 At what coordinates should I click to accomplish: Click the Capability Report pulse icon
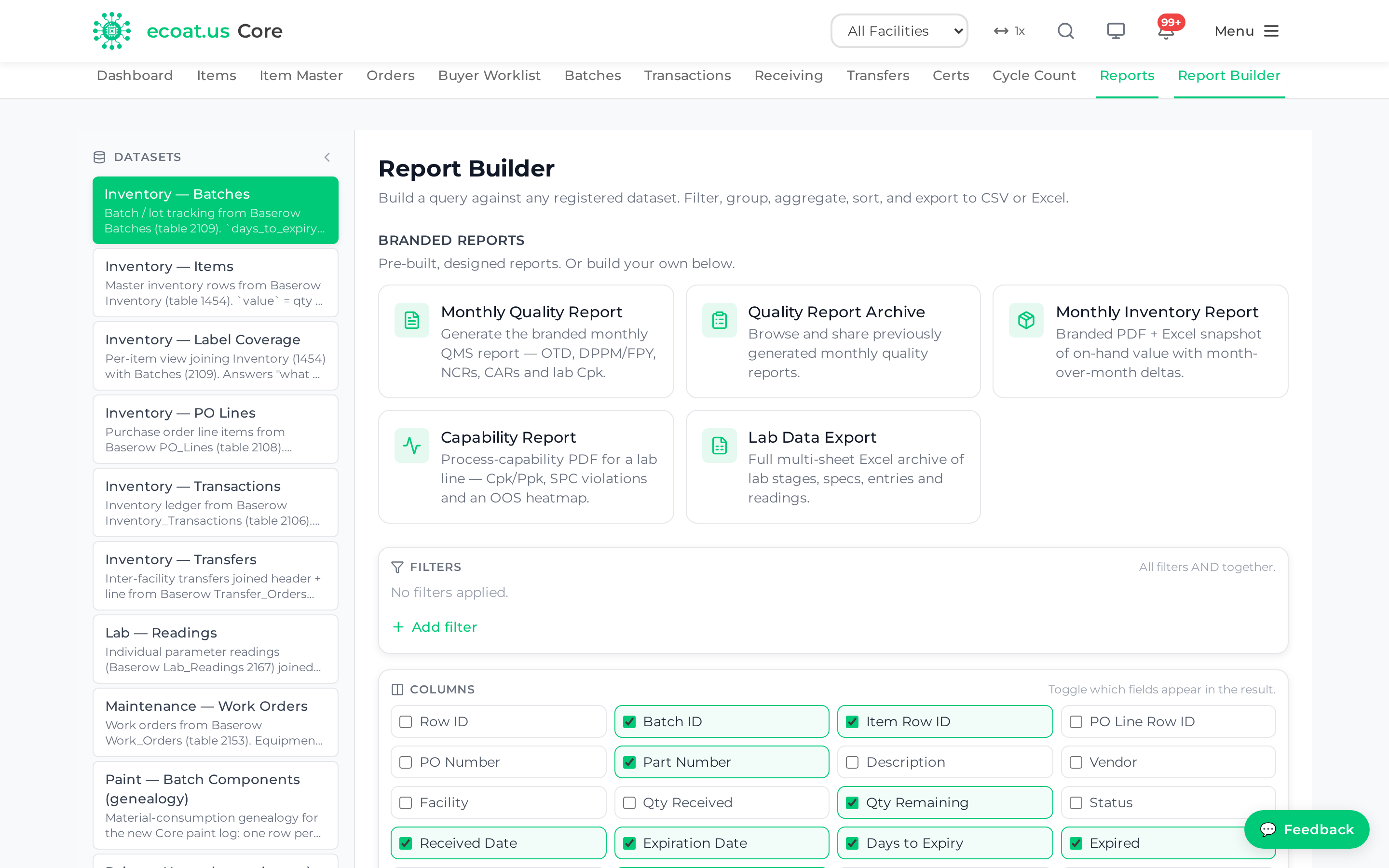pos(411,446)
